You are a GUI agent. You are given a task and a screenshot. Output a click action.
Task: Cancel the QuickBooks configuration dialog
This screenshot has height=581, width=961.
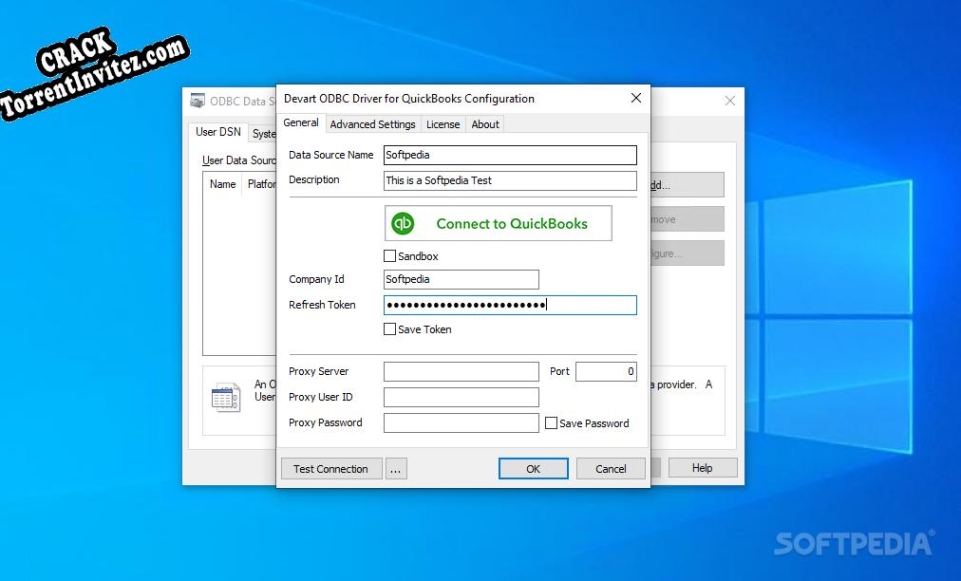tap(610, 468)
